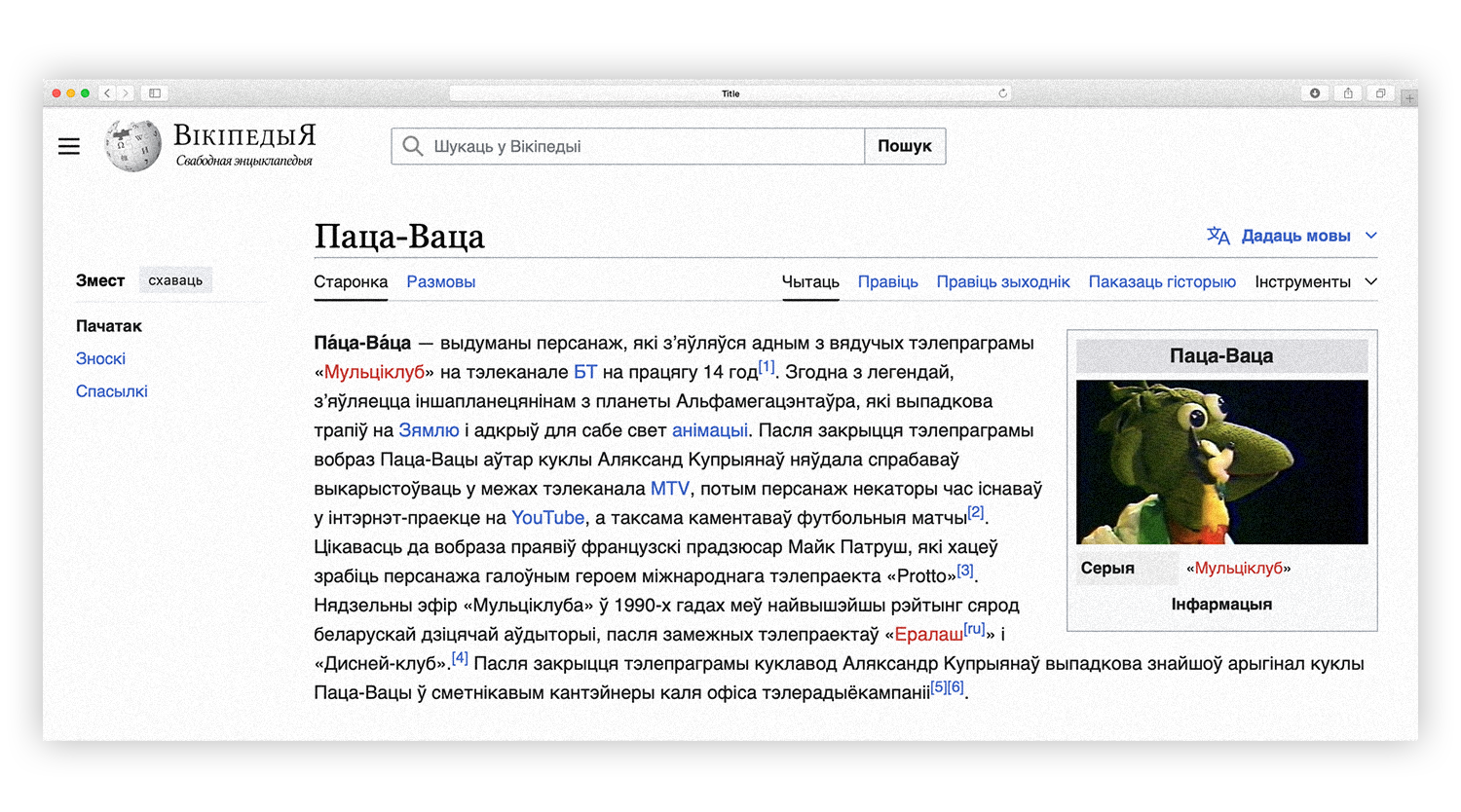1461x812 pixels.
Task: Open the Правіць tab
Action: [x=887, y=281]
